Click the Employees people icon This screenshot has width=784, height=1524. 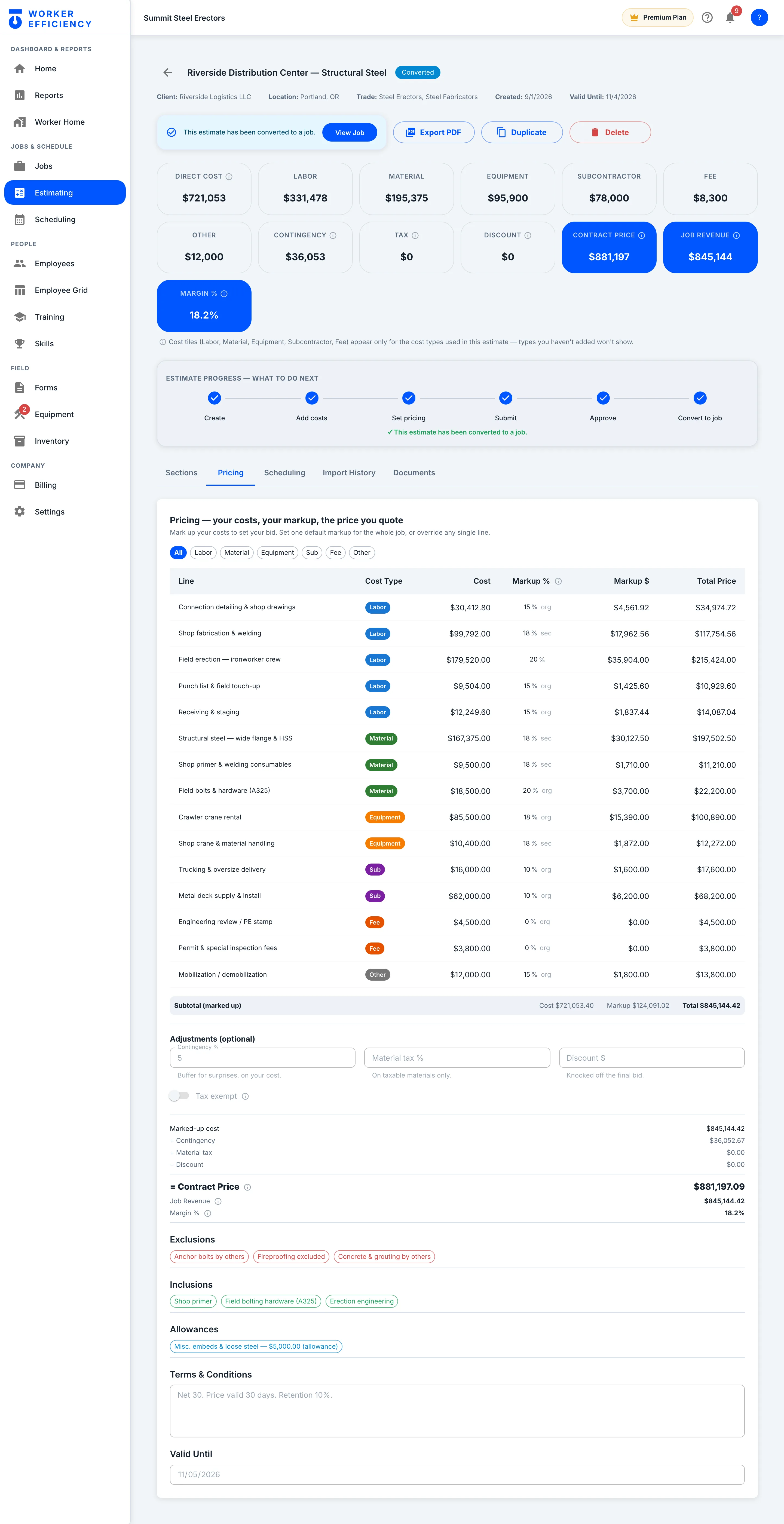20,264
